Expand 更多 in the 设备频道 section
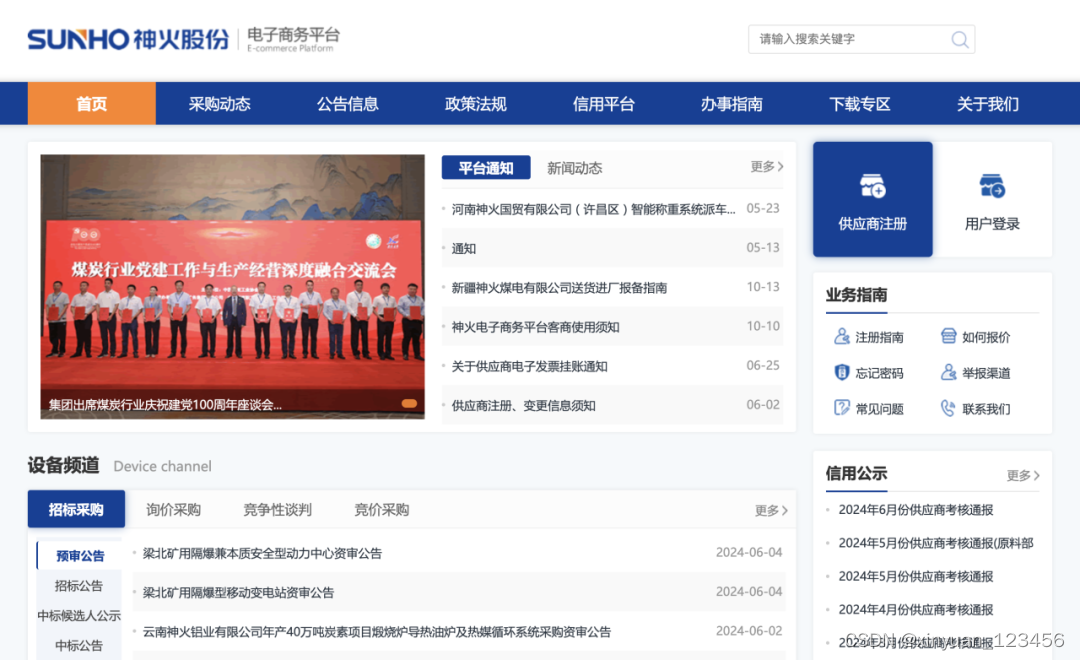This screenshot has height=660, width=1080. (x=771, y=511)
